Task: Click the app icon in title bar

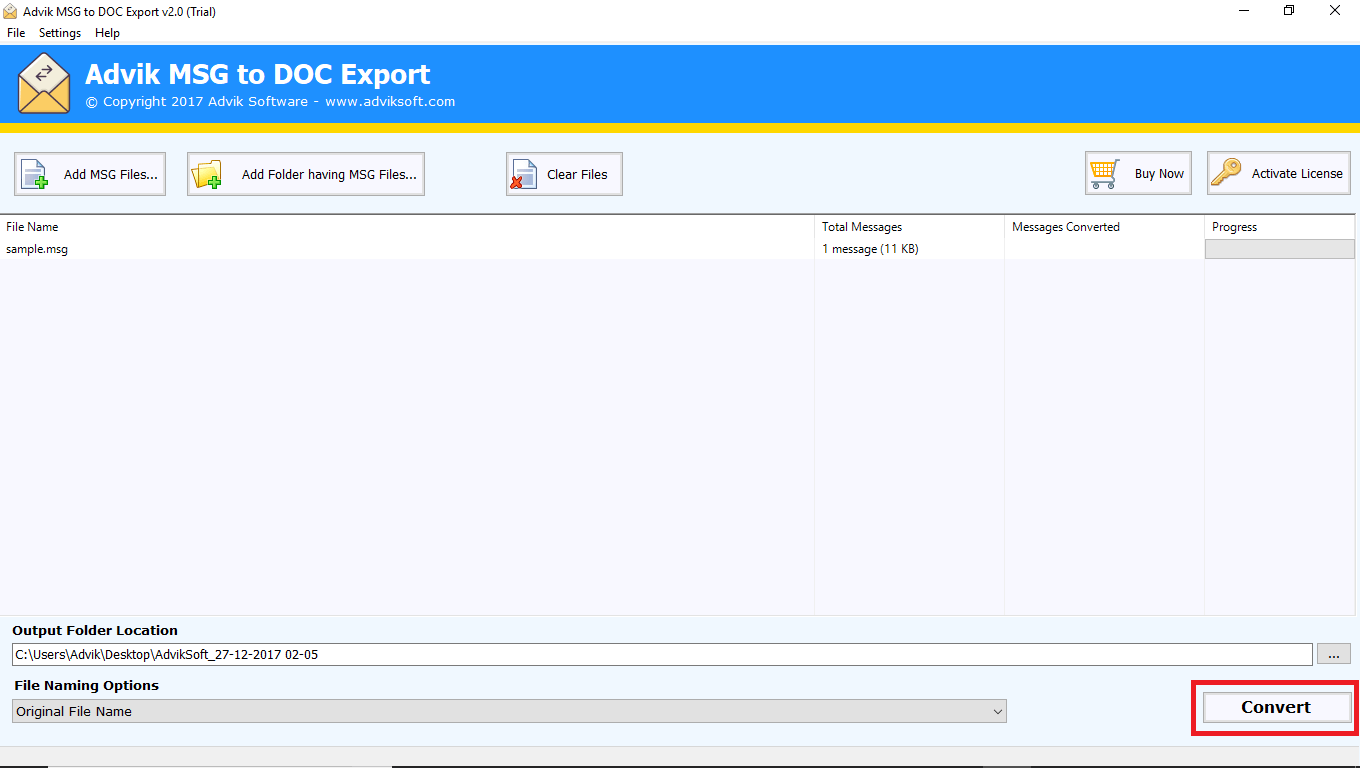Action: 11,11
